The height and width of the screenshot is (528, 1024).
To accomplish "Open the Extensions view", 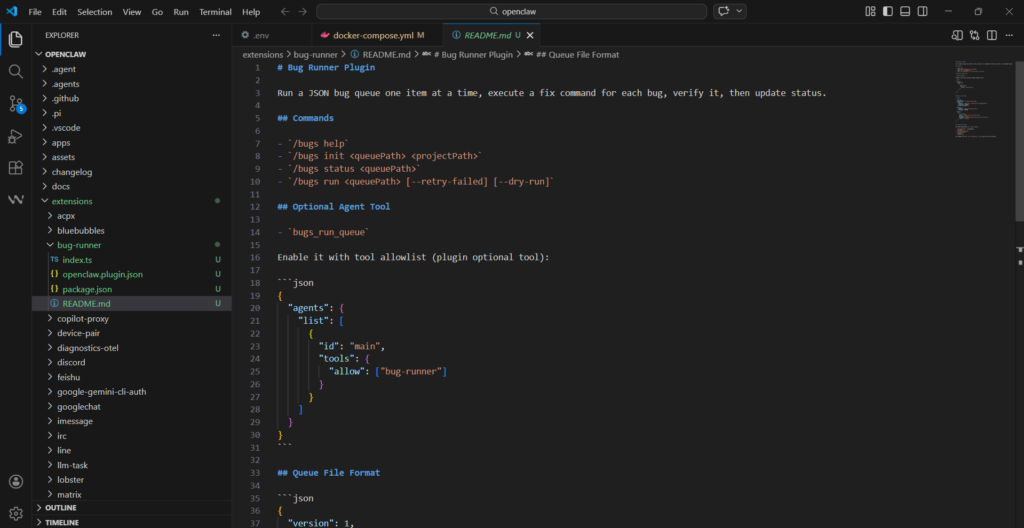I will [x=16, y=168].
